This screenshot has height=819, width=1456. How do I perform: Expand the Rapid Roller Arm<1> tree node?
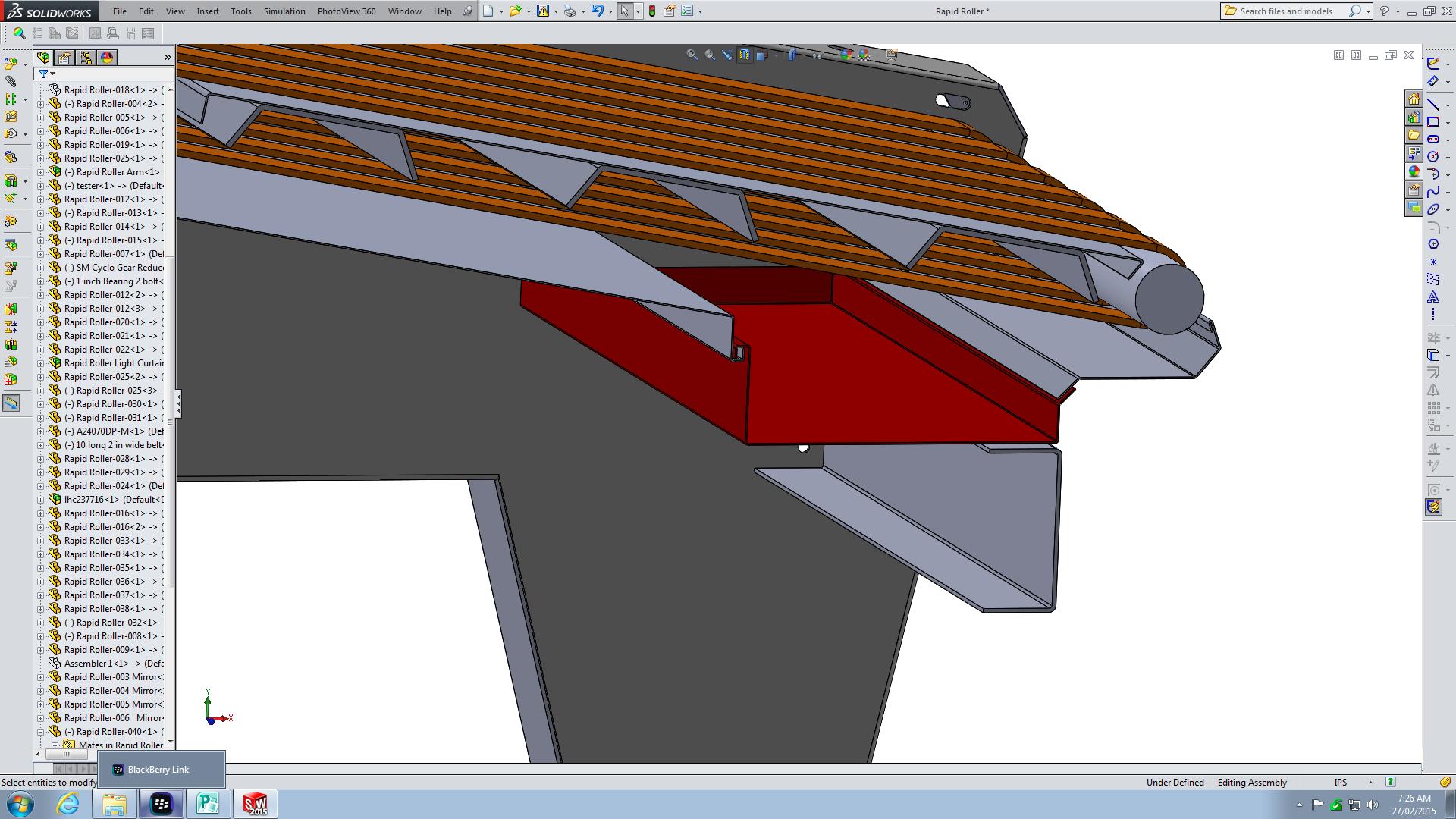41,172
